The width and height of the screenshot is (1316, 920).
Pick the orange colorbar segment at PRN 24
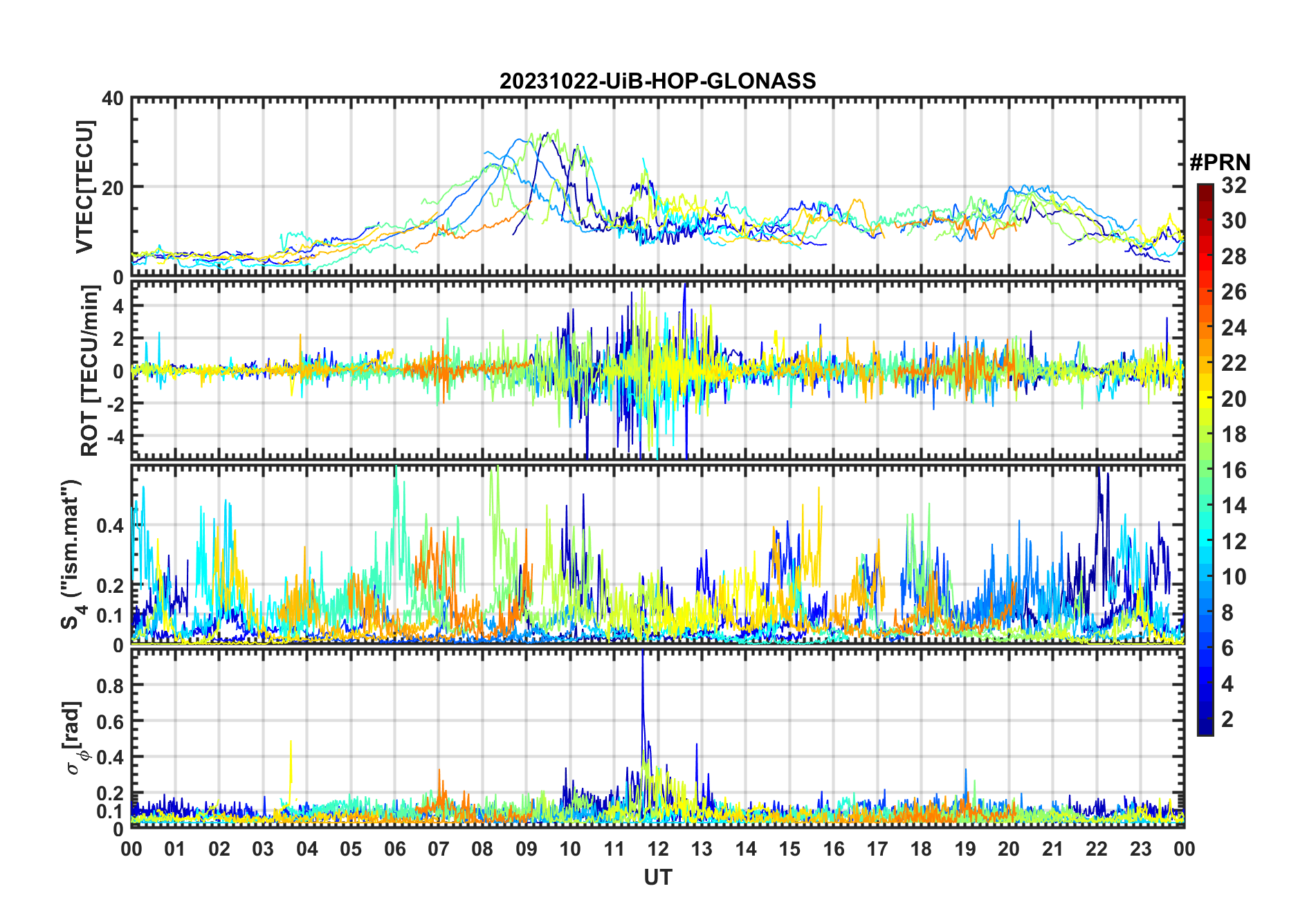tap(1205, 328)
